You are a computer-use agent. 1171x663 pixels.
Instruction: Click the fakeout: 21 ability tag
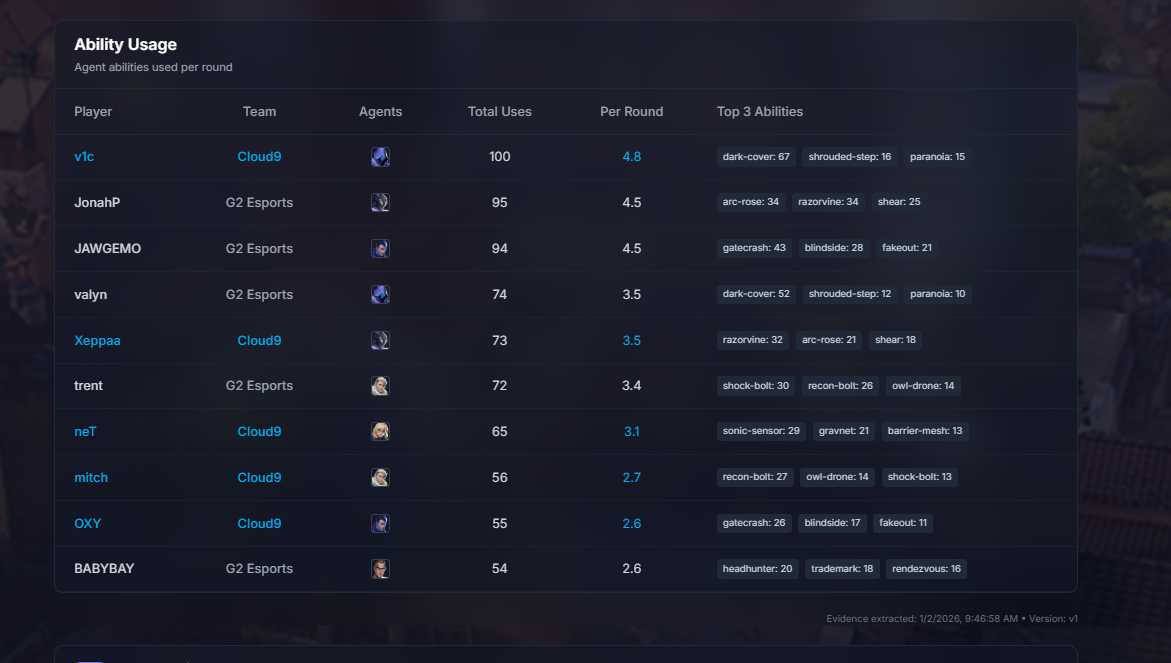[x=907, y=248]
